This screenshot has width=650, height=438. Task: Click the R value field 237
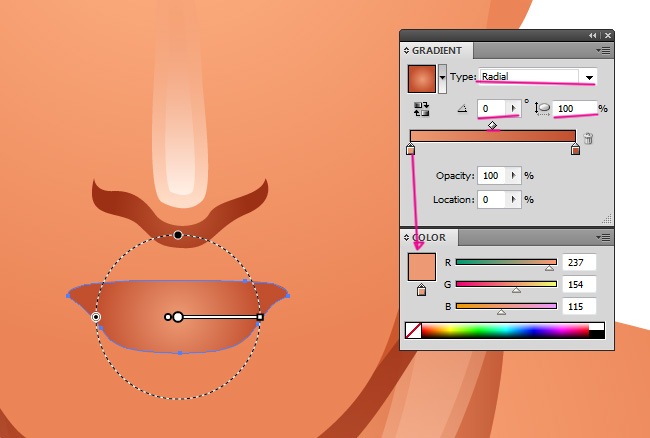coord(579,262)
